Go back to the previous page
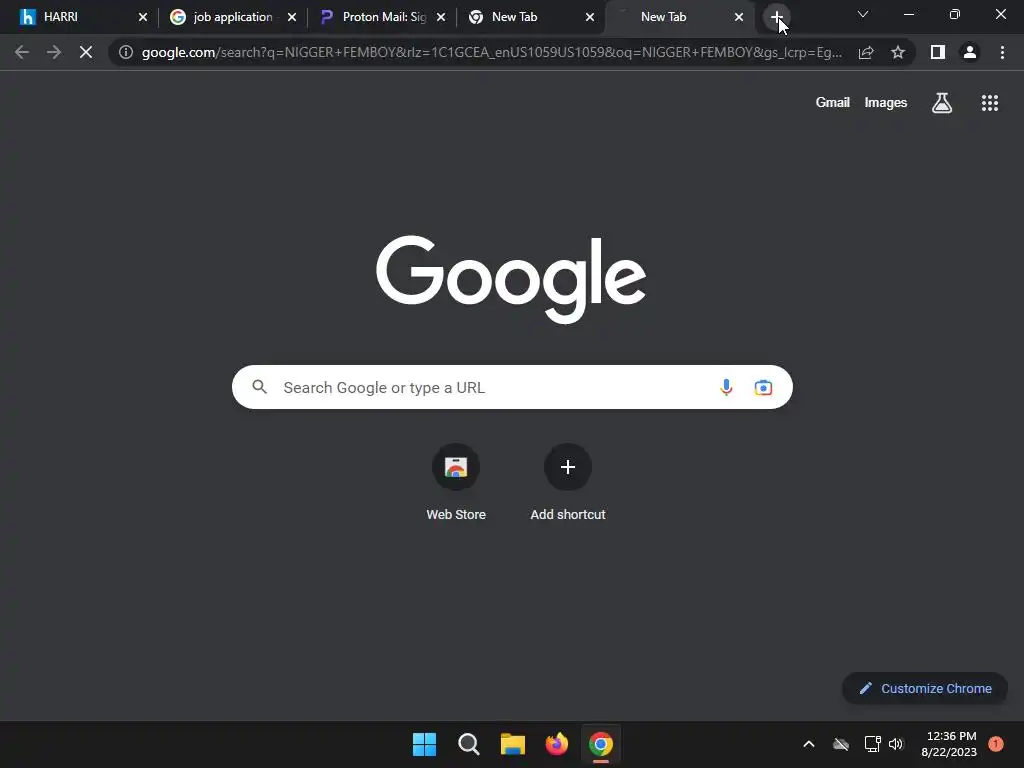The height and width of the screenshot is (768, 1024). pyautogui.click(x=22, y=52)
